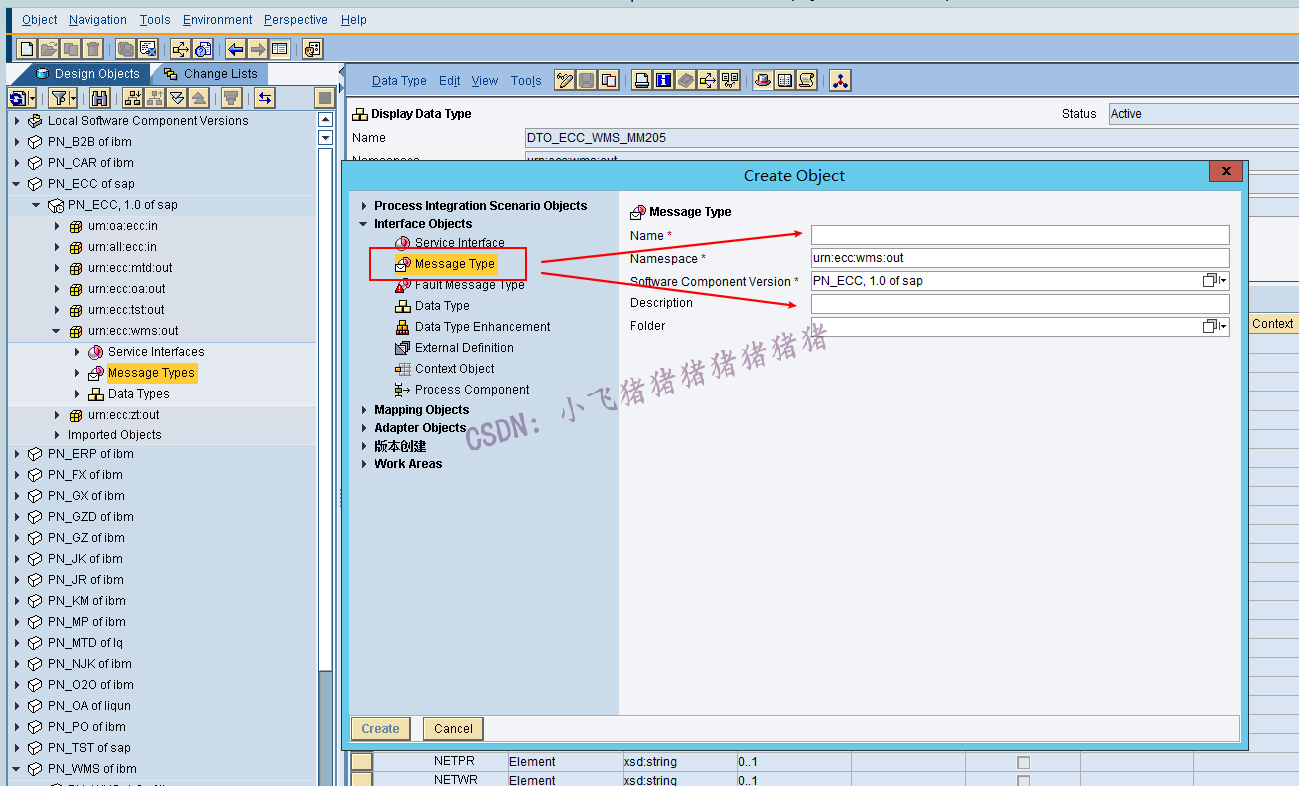Click the binoculars find icon in navigation toolbar
Viewport: 1299px width, 786px height.
point(99,97)
